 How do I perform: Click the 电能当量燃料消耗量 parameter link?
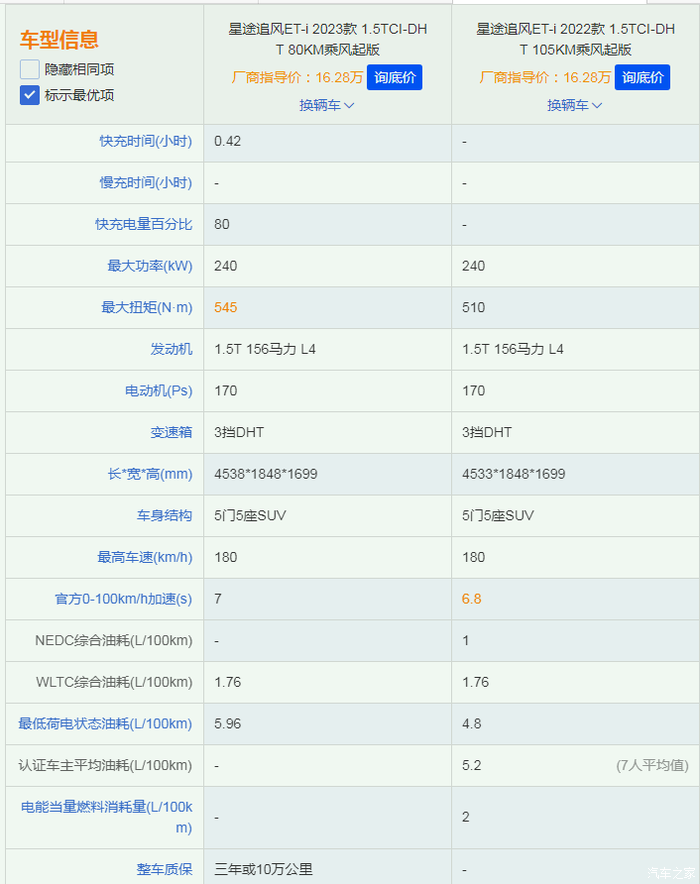click(x=107, y=817)
